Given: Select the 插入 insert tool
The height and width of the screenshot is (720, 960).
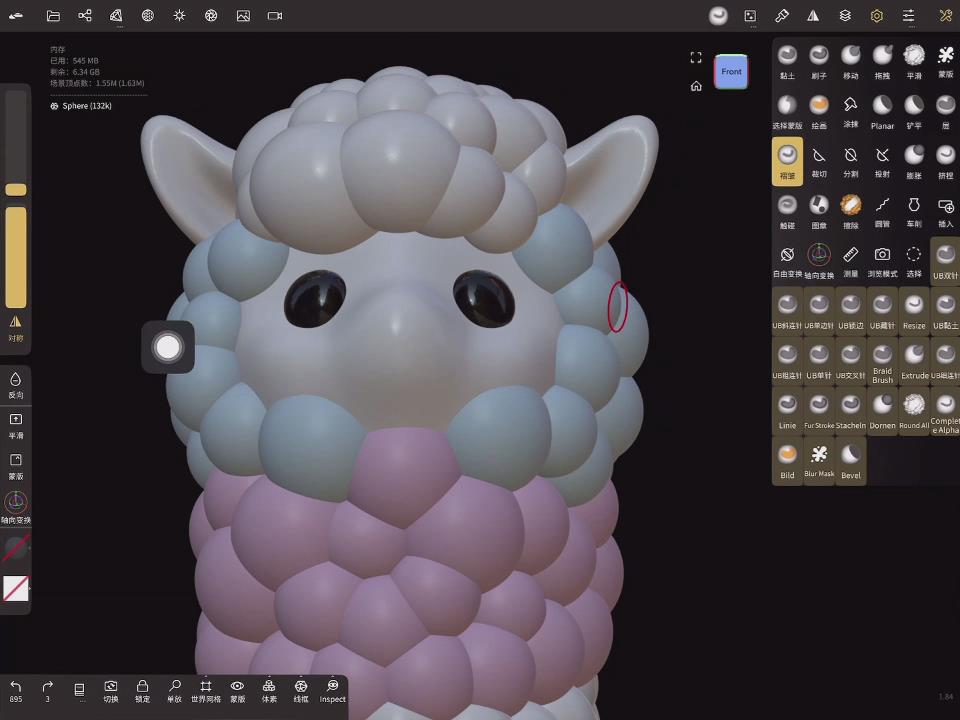Looking at the screenshot, I should [945, 212].
